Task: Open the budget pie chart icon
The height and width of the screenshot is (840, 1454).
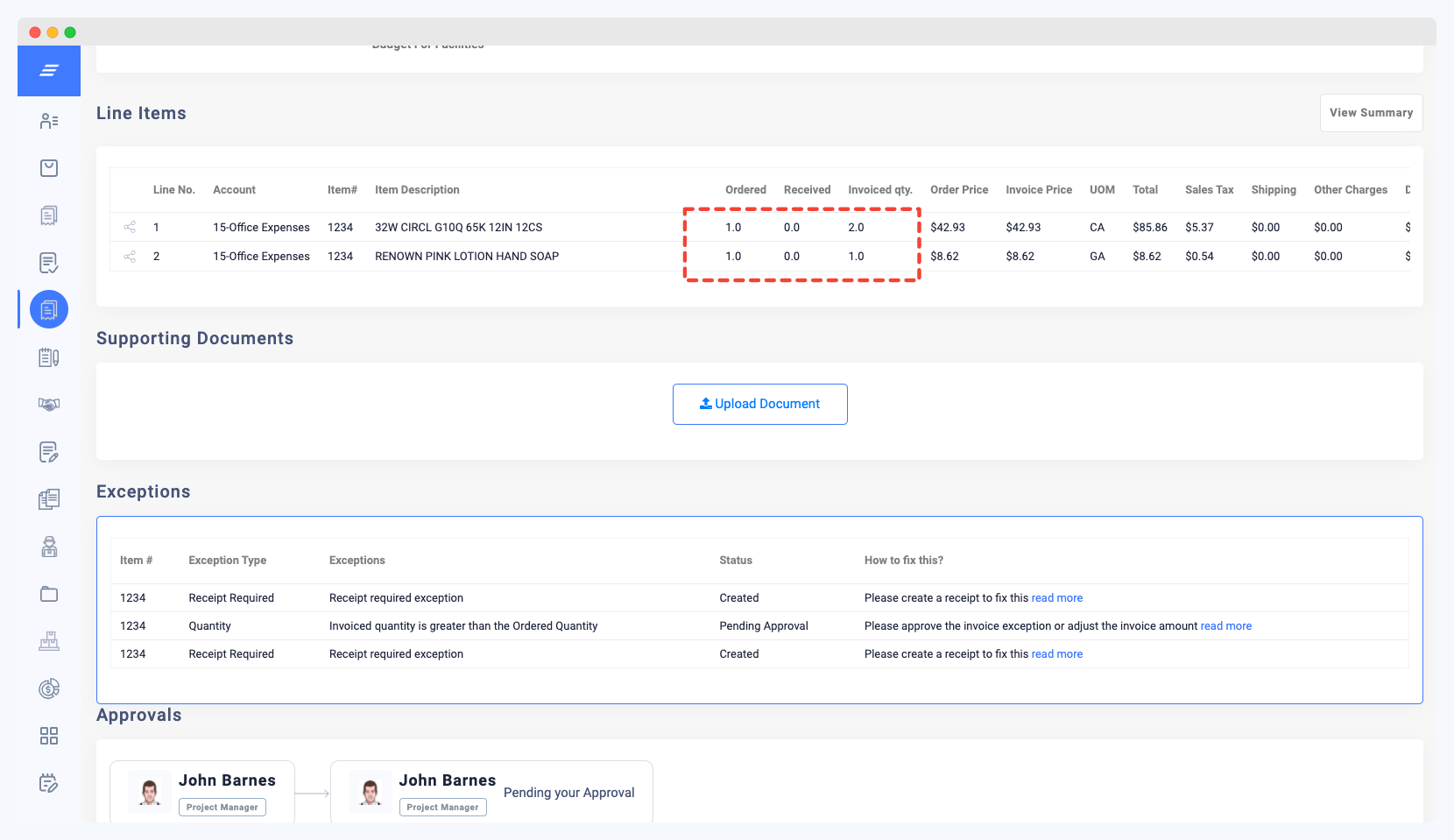Action: point(48,688)
